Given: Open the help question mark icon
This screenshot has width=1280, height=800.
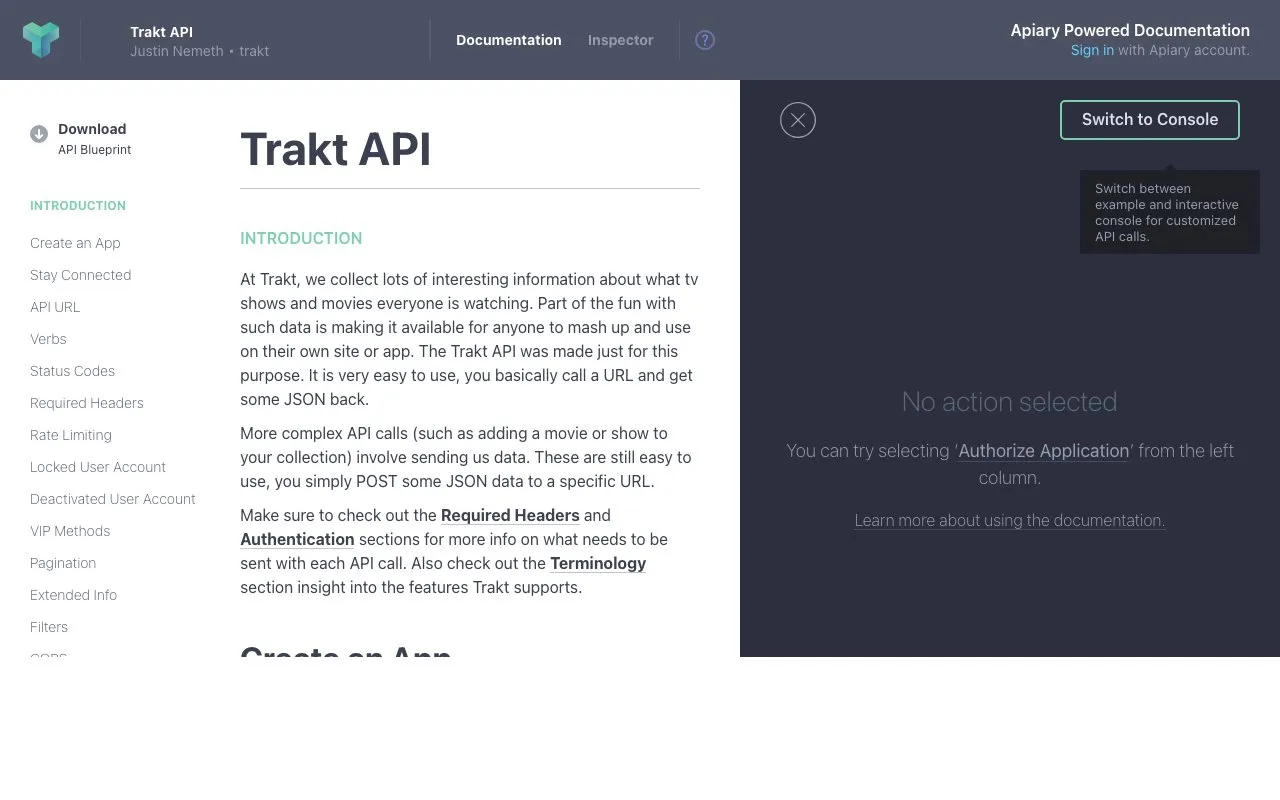Looking at the screenshot, I should (x=705, y=40).
